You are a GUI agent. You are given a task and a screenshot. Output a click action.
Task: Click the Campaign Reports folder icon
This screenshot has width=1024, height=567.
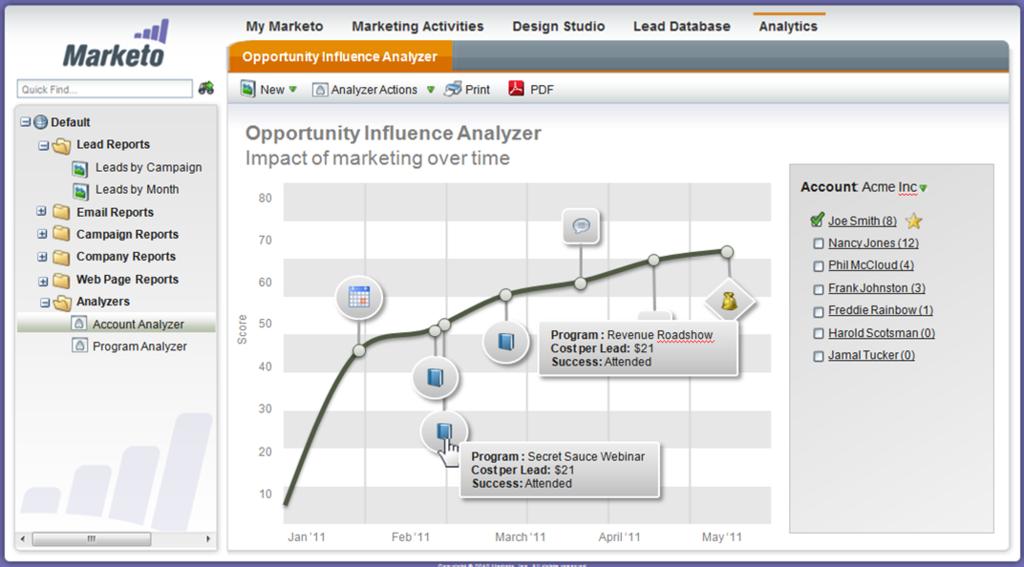61,234
